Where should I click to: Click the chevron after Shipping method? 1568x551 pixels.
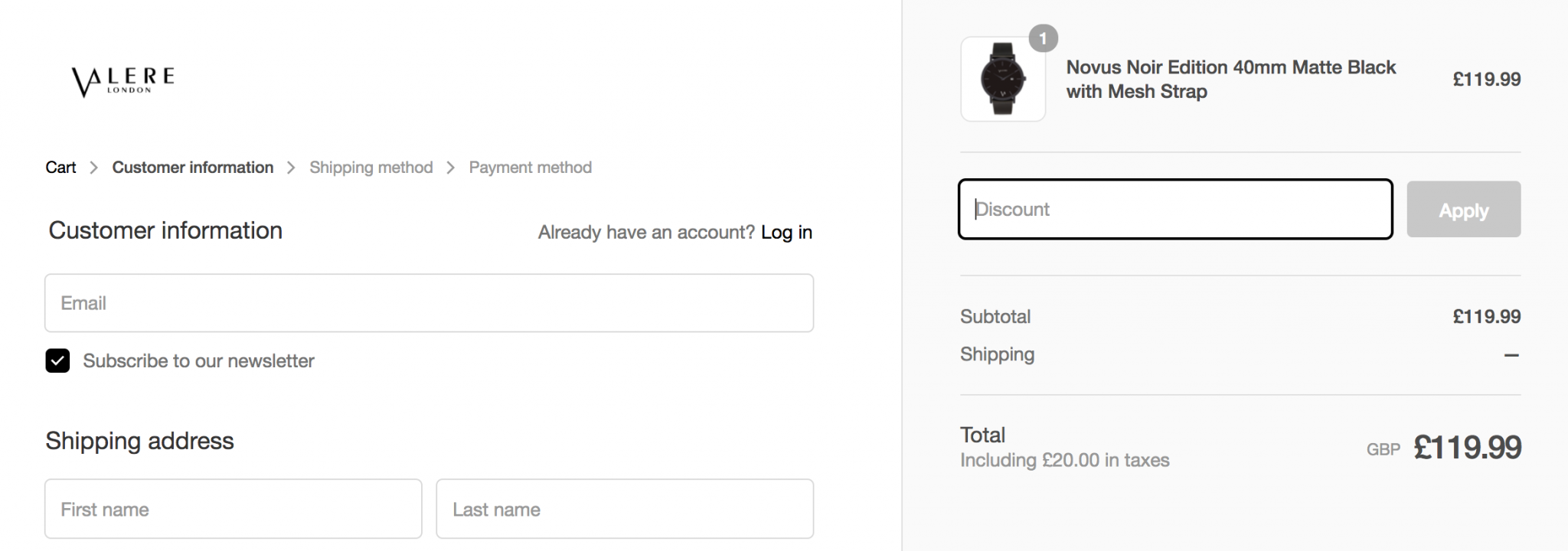click(451, 168)
